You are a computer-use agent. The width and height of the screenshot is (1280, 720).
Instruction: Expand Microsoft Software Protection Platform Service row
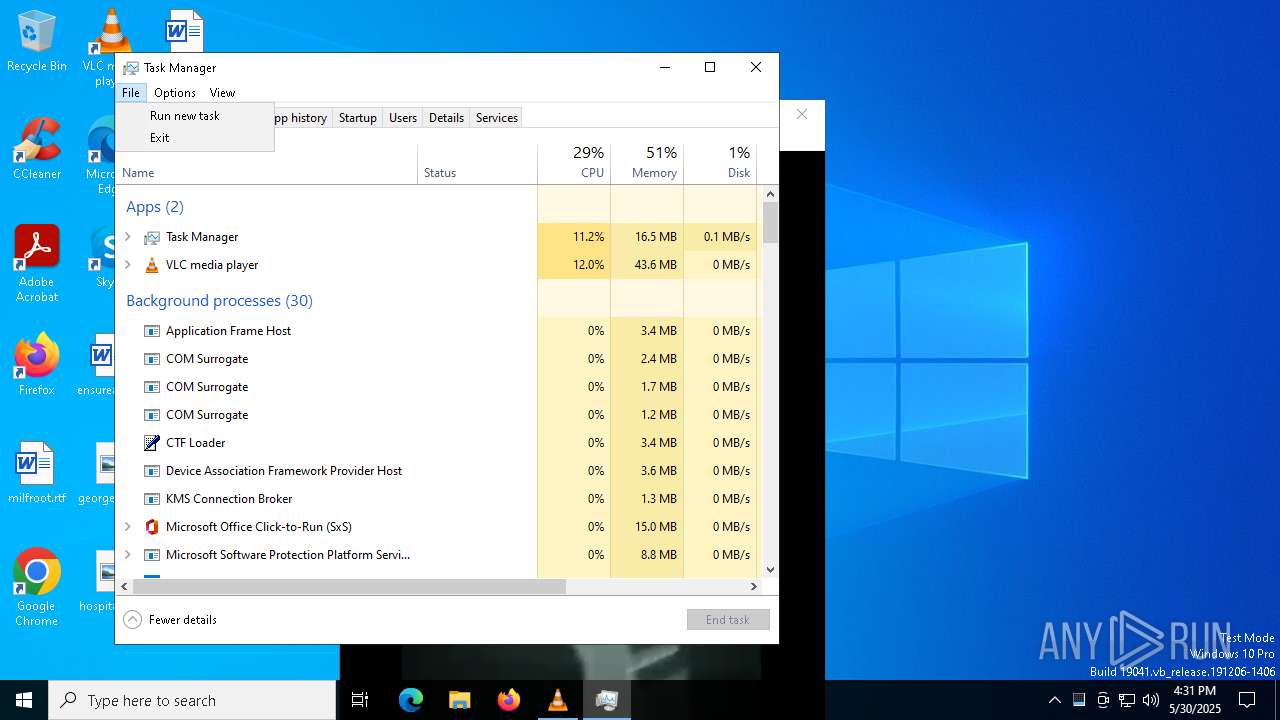coord(127,555)
